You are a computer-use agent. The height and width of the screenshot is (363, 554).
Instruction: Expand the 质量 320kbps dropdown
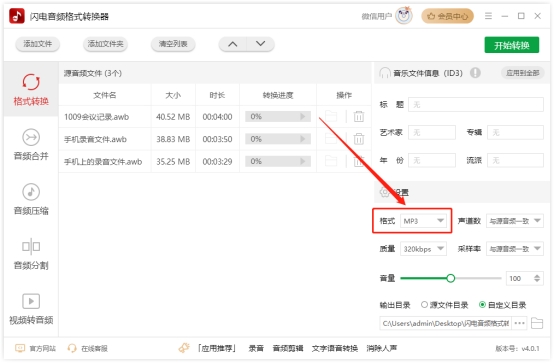[423, 249]
